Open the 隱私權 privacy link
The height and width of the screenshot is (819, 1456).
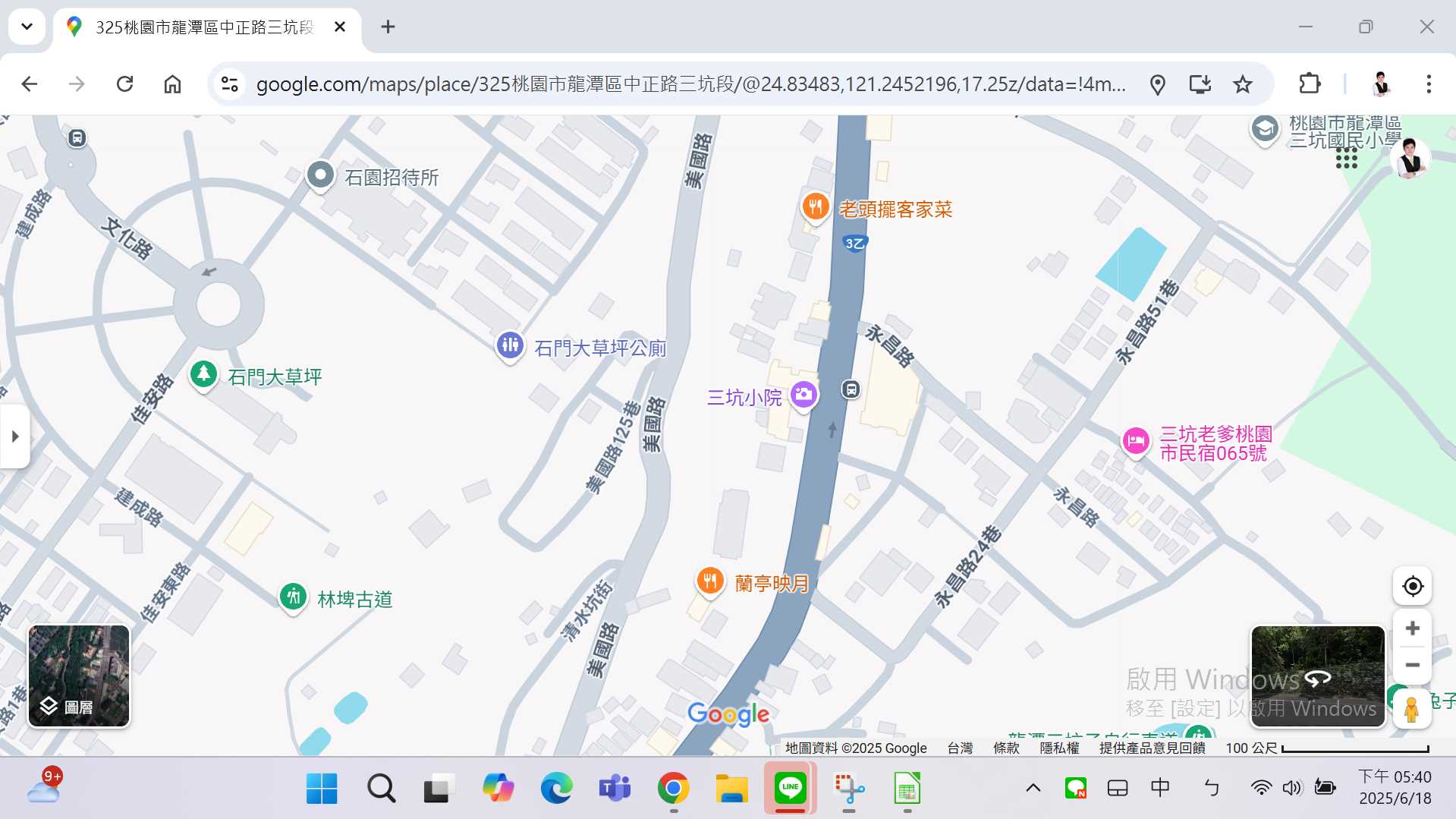click(x=1059, y=748)
